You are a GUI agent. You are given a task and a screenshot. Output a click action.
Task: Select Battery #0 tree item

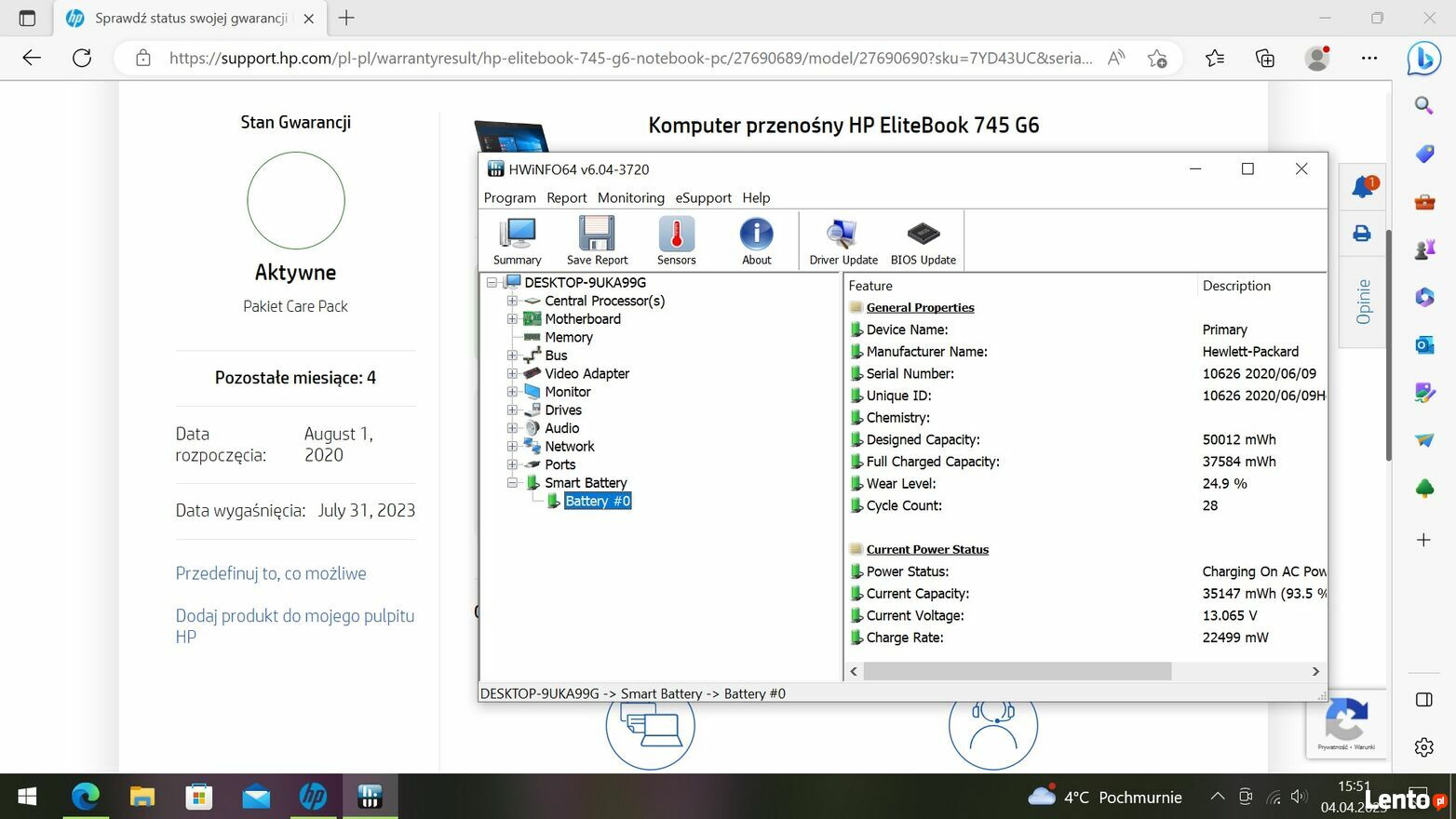(598, 501)
